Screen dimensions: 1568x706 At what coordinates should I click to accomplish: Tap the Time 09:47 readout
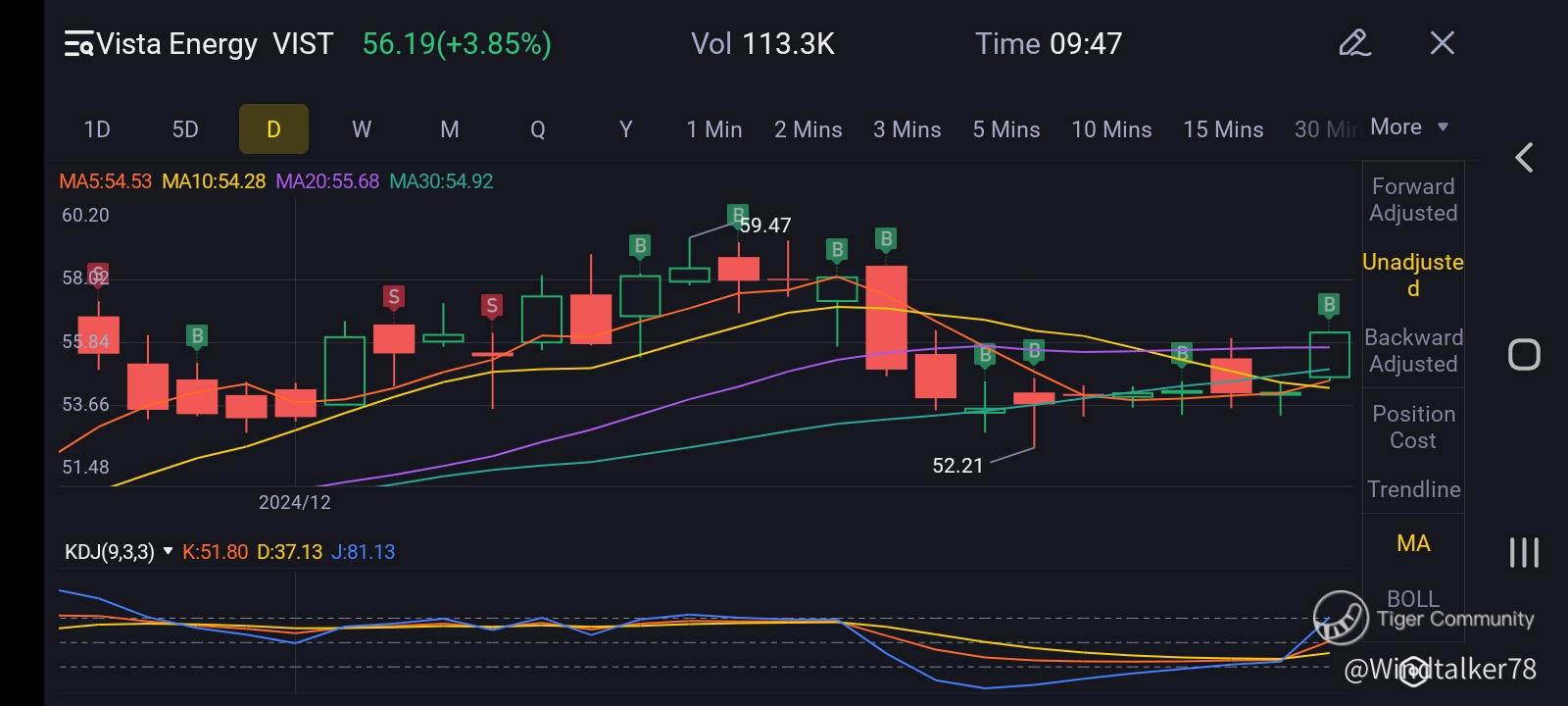click(1049, 44)
